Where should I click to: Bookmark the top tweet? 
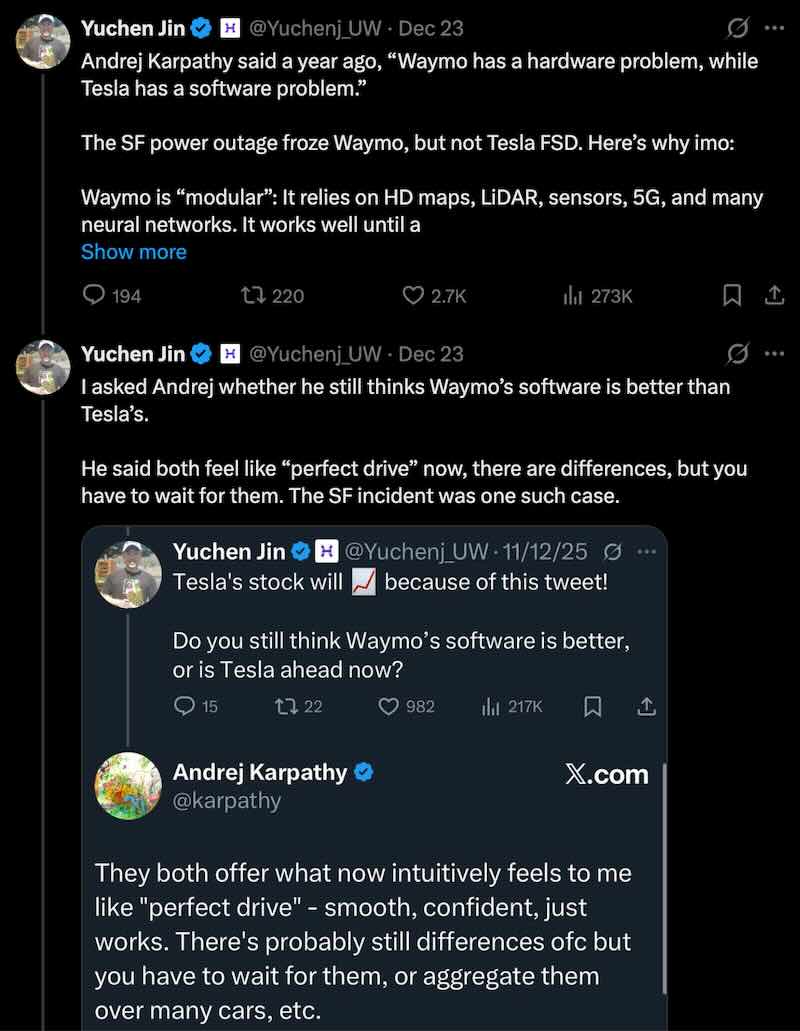click(731, 296)
